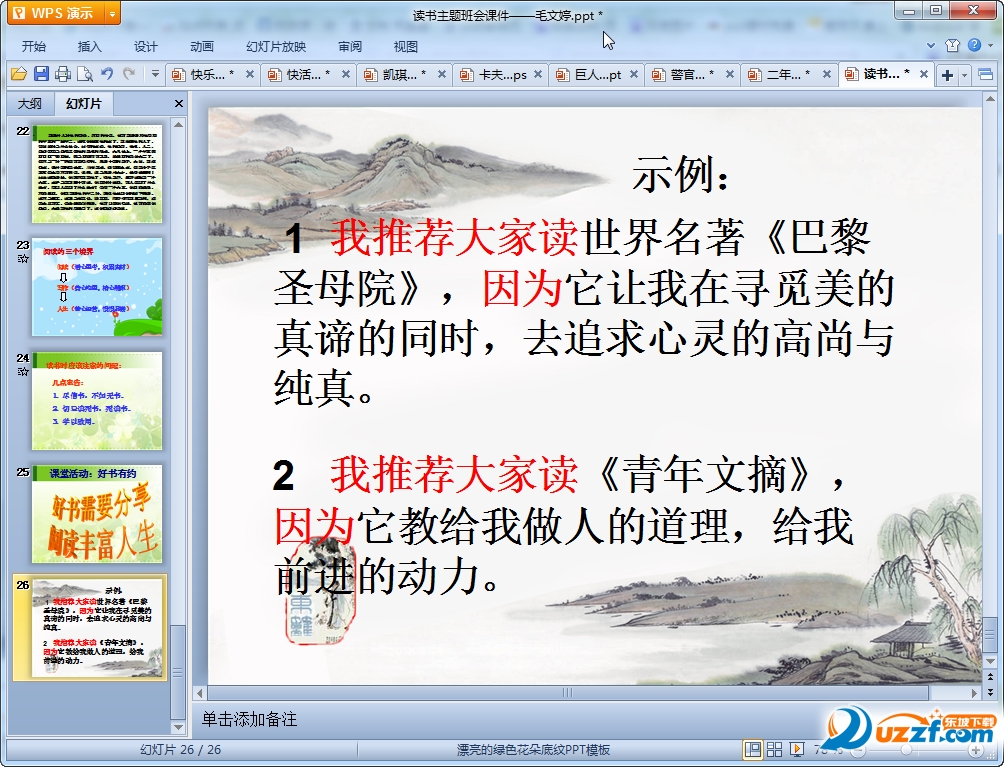
Task: Select slide 24 thumbnail
Action: [97, 401]
